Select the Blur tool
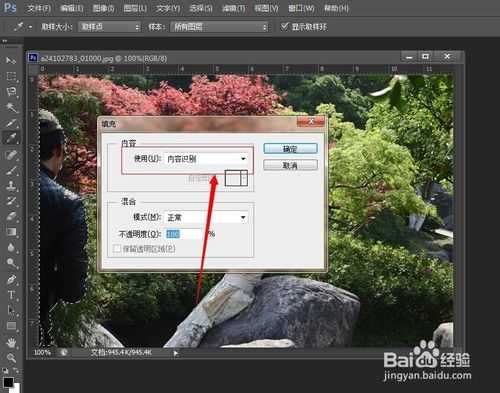Image resolution: width=500 pixels, height=393 pixels. point(12,247)
